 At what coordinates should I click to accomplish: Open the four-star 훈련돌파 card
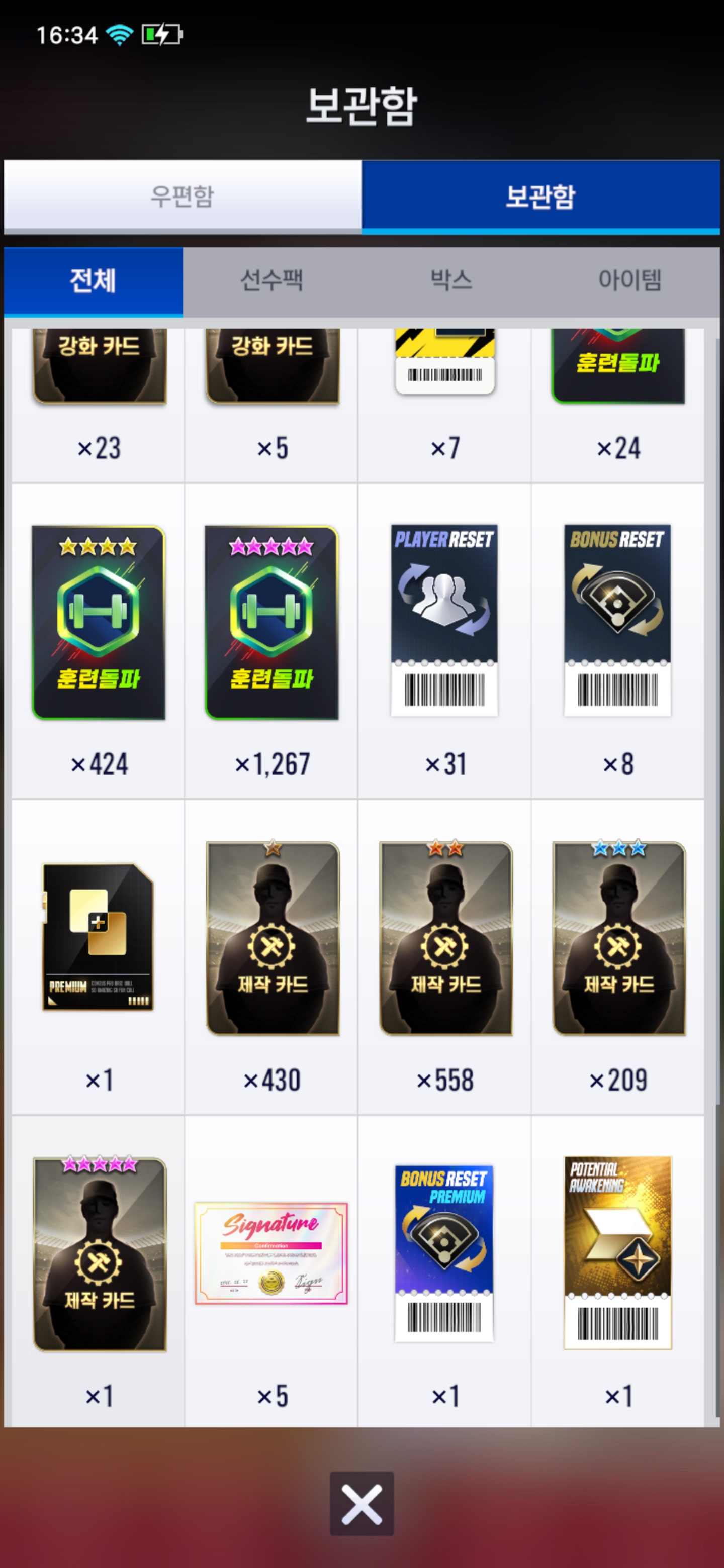99,623
